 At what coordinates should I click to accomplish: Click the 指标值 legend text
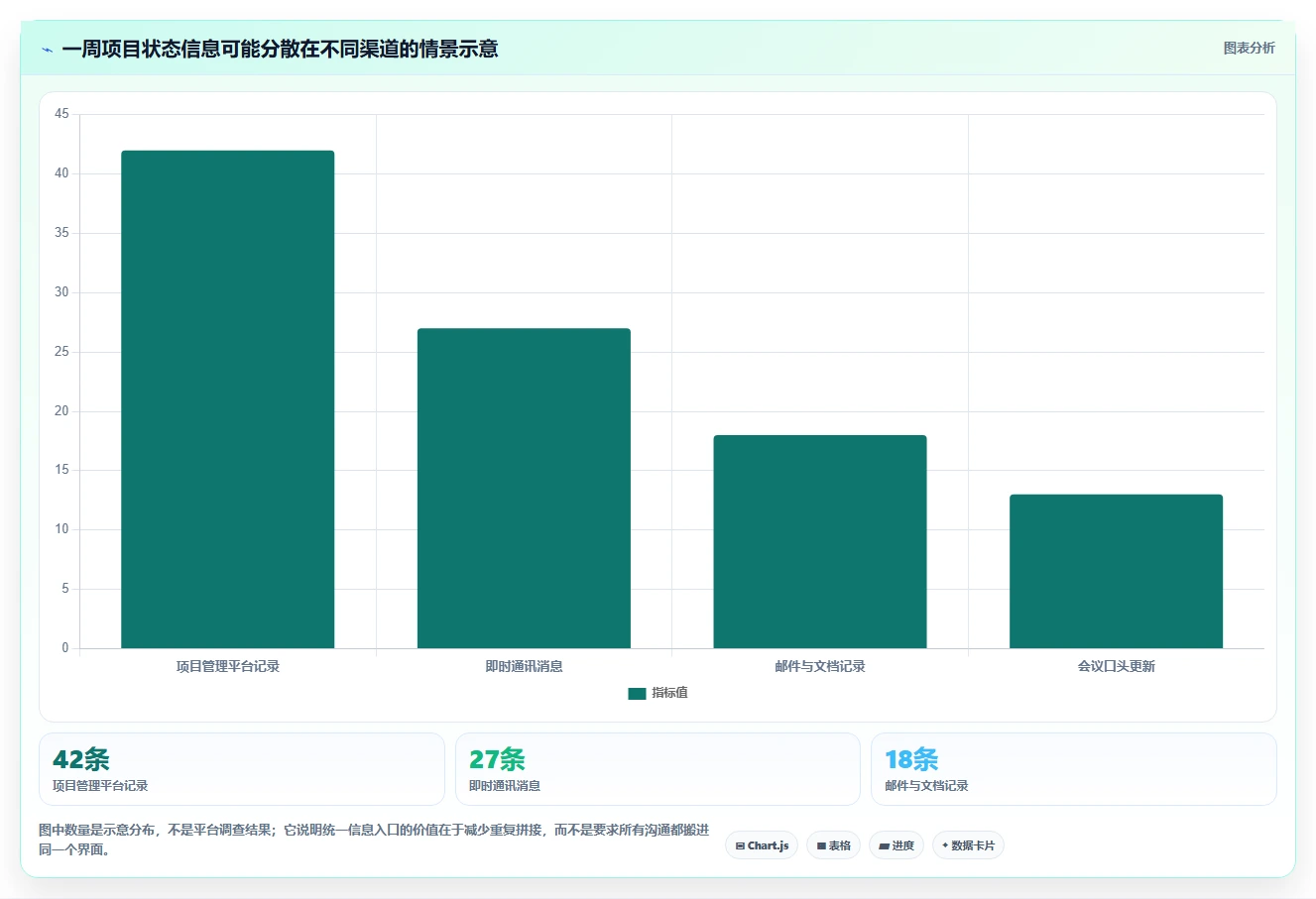tap(669, 693)
